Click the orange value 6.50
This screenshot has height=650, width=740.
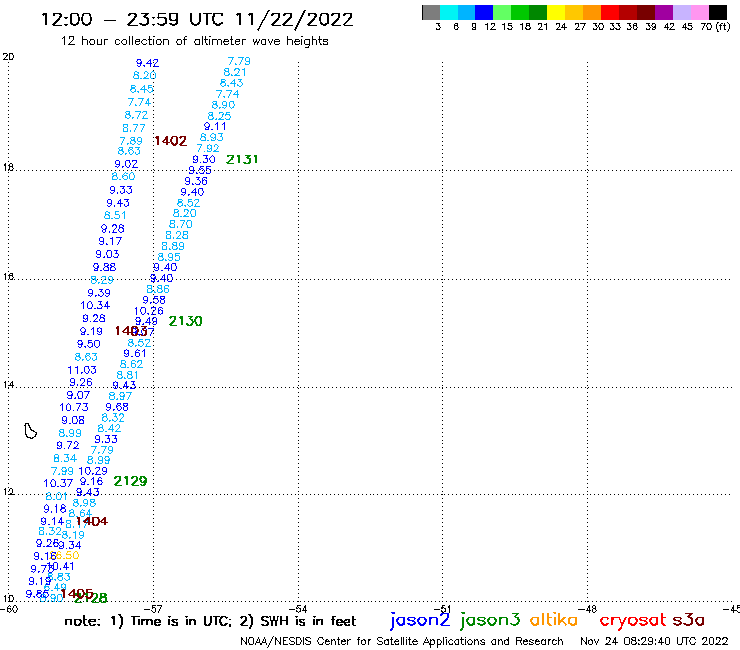[x=67, y=556]
